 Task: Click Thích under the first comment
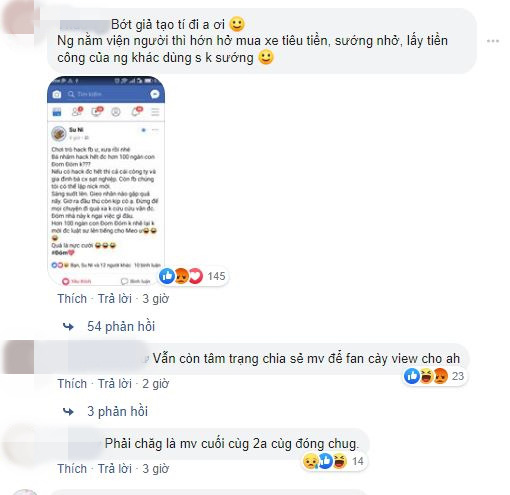click(x=72, y=299)
